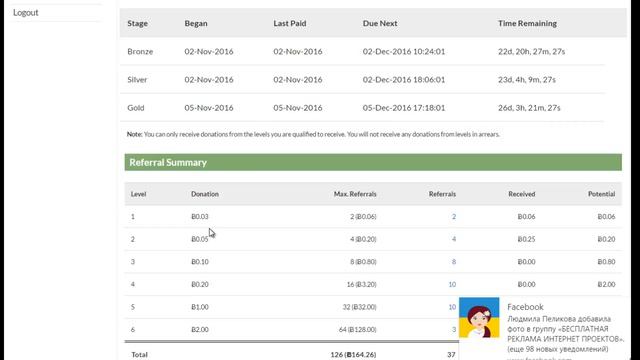640x360 pixels.
Task: Open level 2 referrals count 4
Action: point(453,239)
